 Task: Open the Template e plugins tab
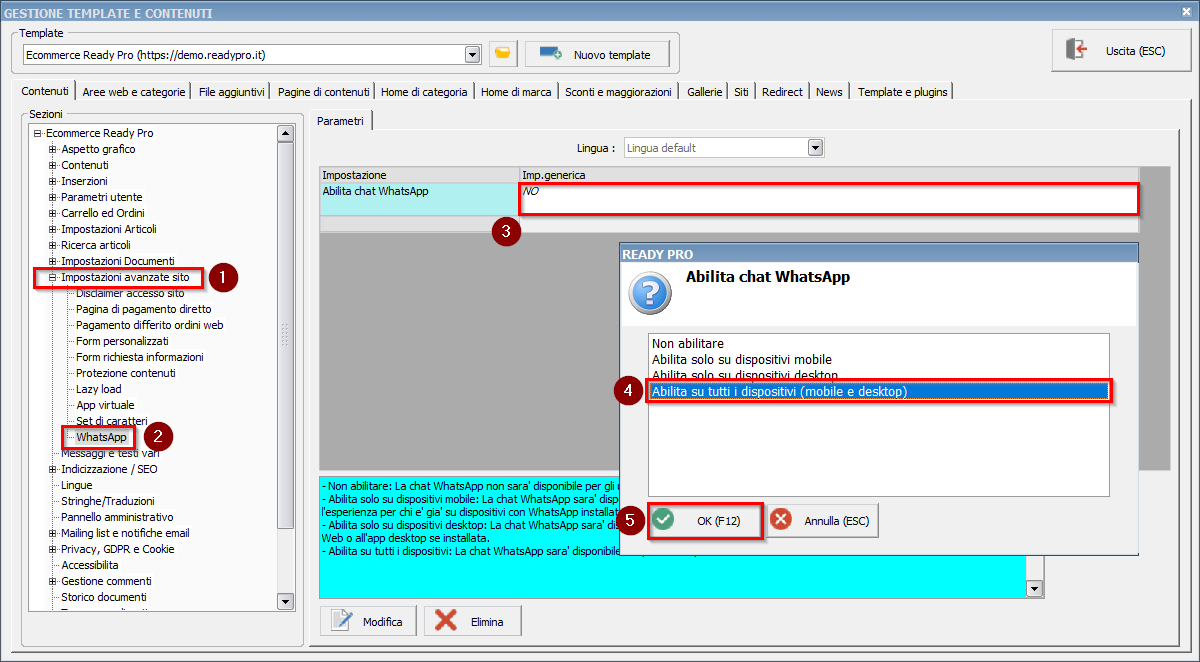coord(901,92)
